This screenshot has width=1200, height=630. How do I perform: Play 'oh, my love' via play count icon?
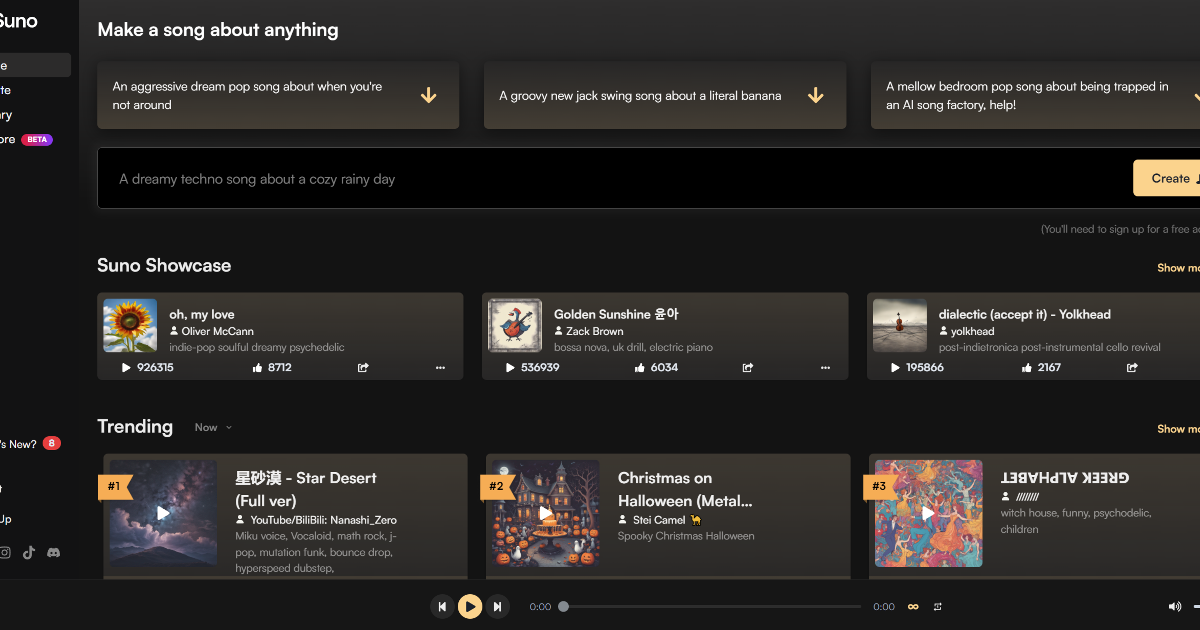point(126,368)
